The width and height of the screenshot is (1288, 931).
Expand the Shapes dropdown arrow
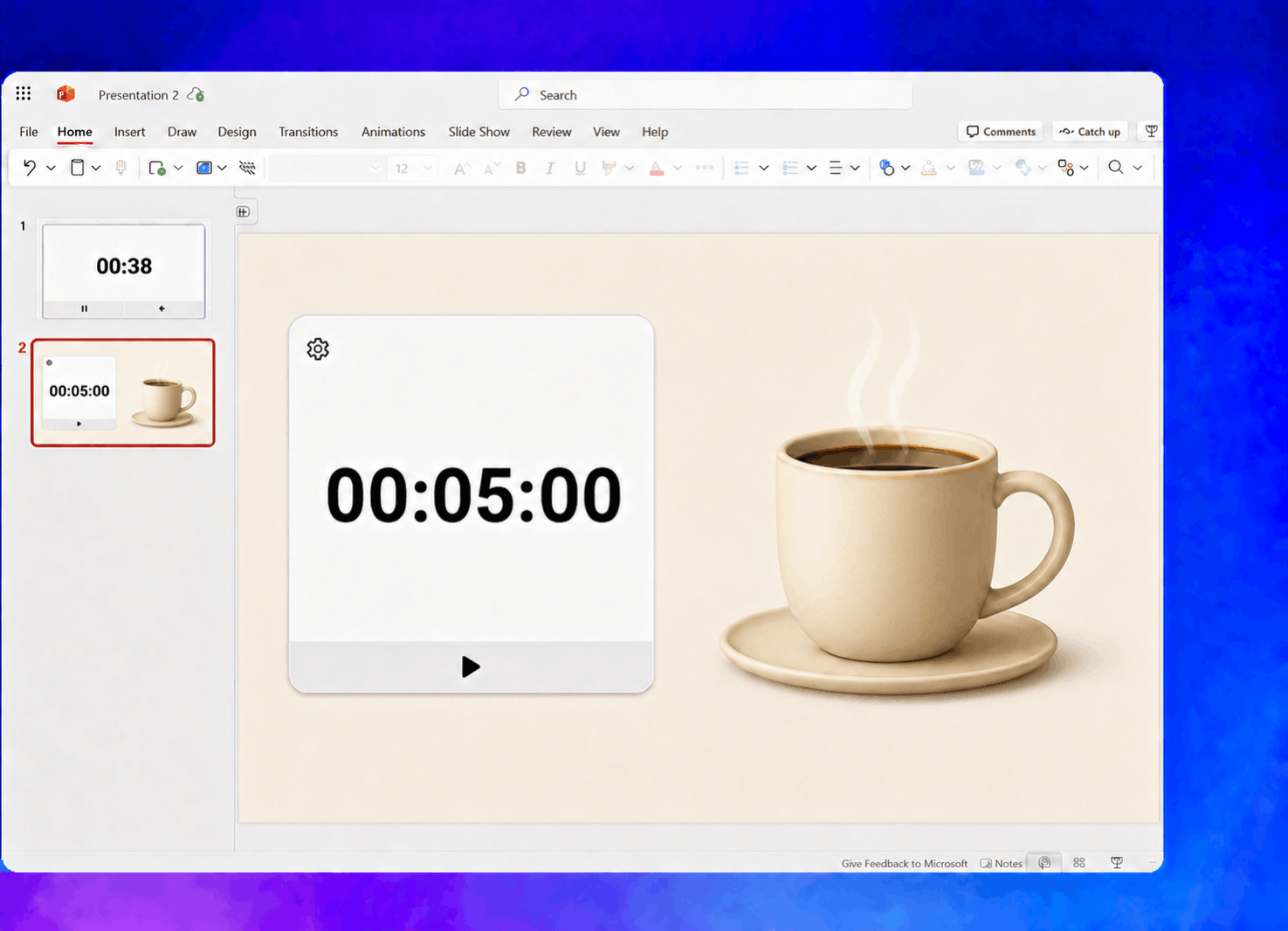click(x=906, y=168)
